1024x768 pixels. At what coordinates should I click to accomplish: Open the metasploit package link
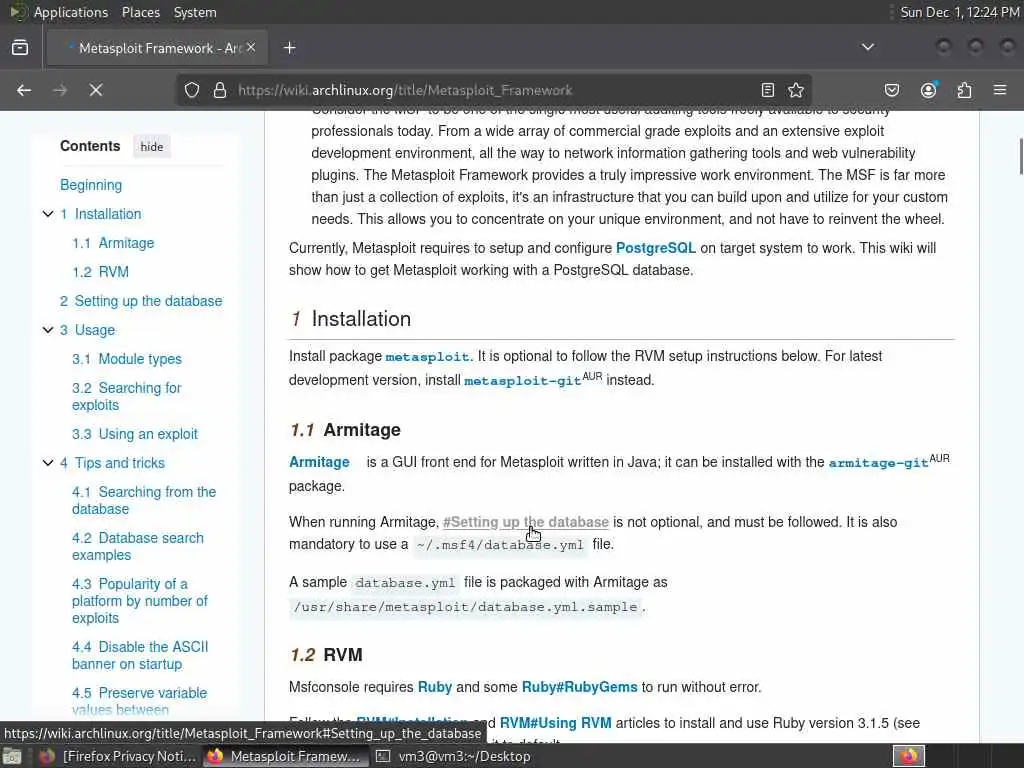(427, 357)
